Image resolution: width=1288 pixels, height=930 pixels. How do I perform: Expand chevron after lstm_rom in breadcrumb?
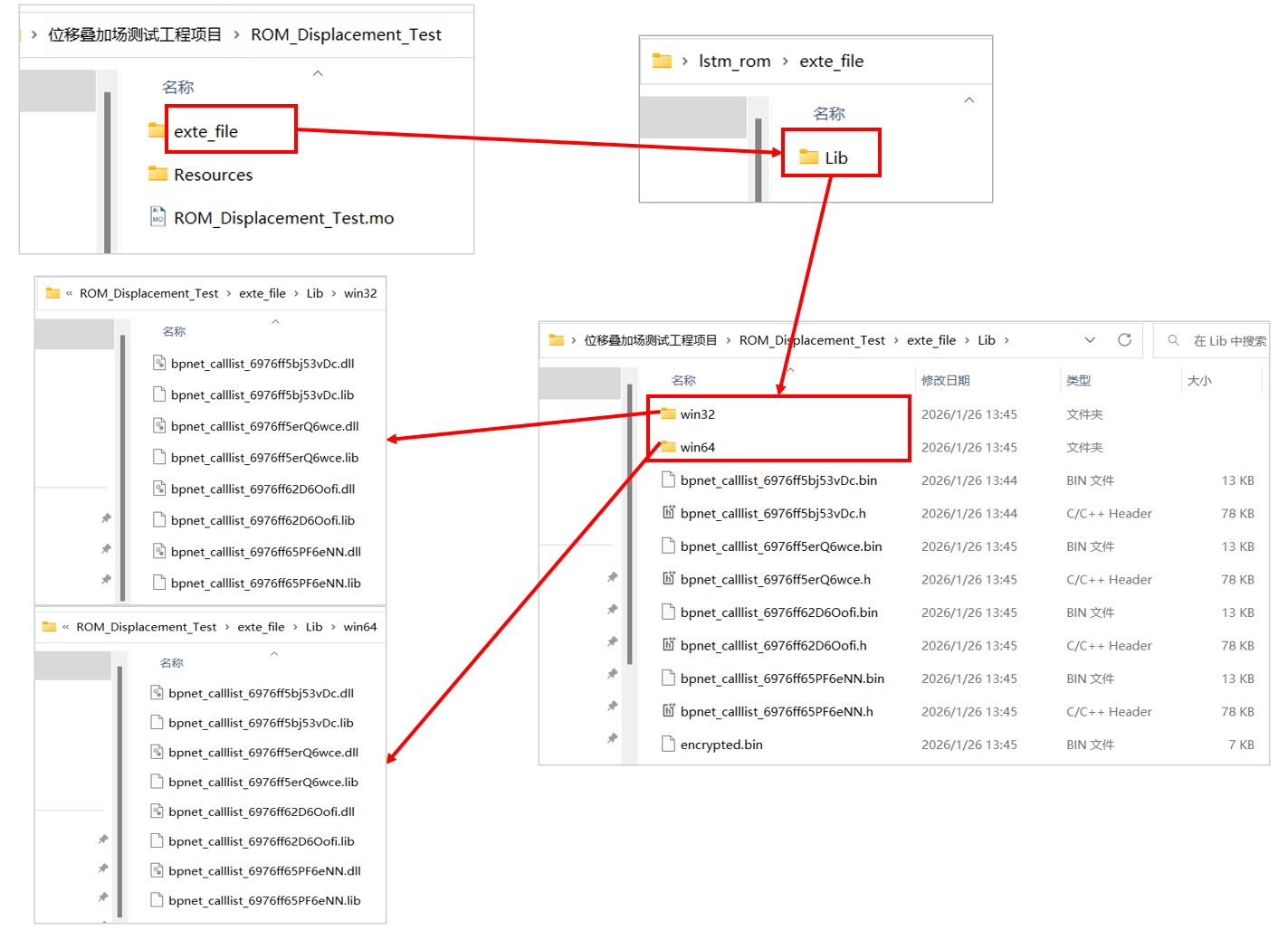tap(785, 62)
